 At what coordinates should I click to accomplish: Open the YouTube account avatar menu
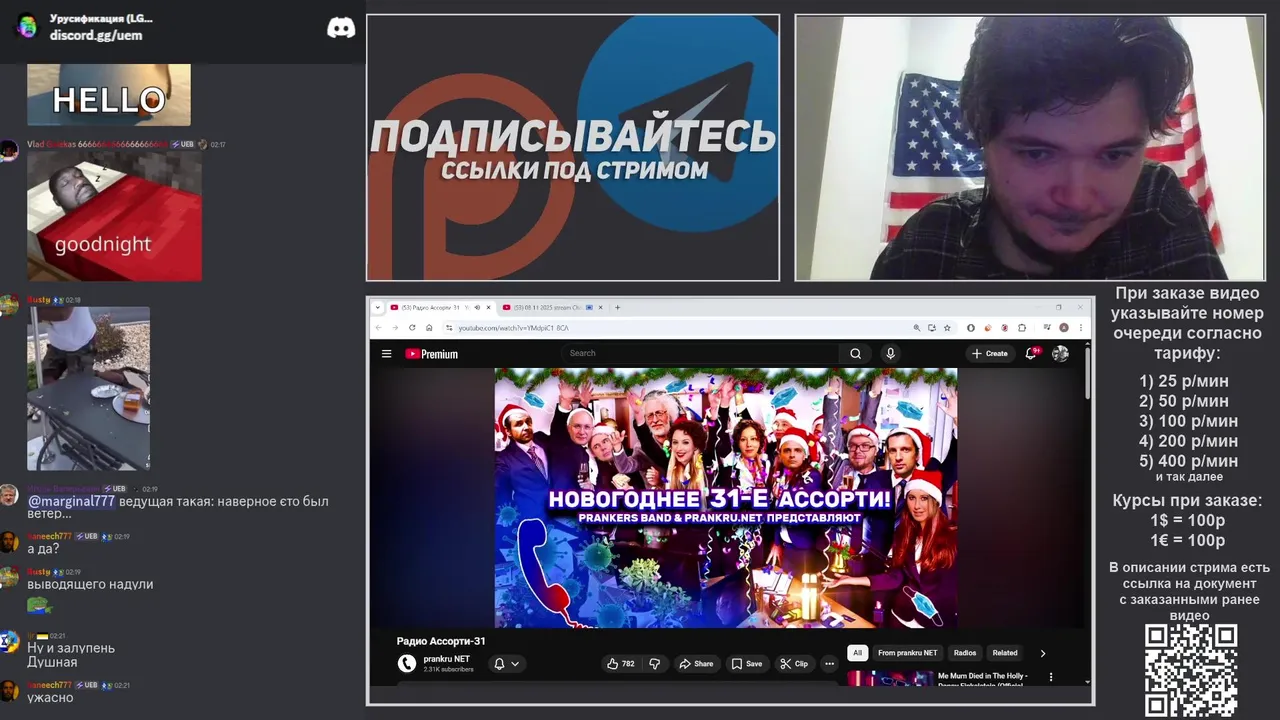click(1061, 353)
